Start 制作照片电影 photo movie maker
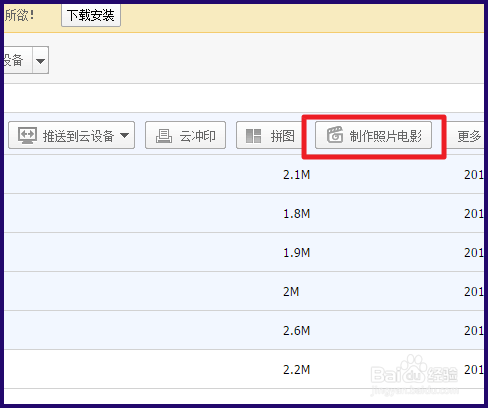The width and height of the screenshot is (488, 408). coord(373,135)
